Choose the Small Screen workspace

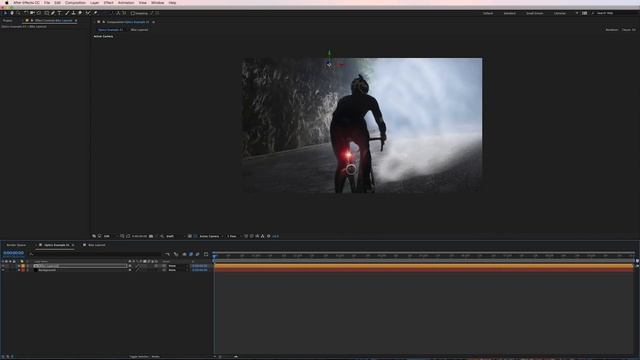click(534, 13)
